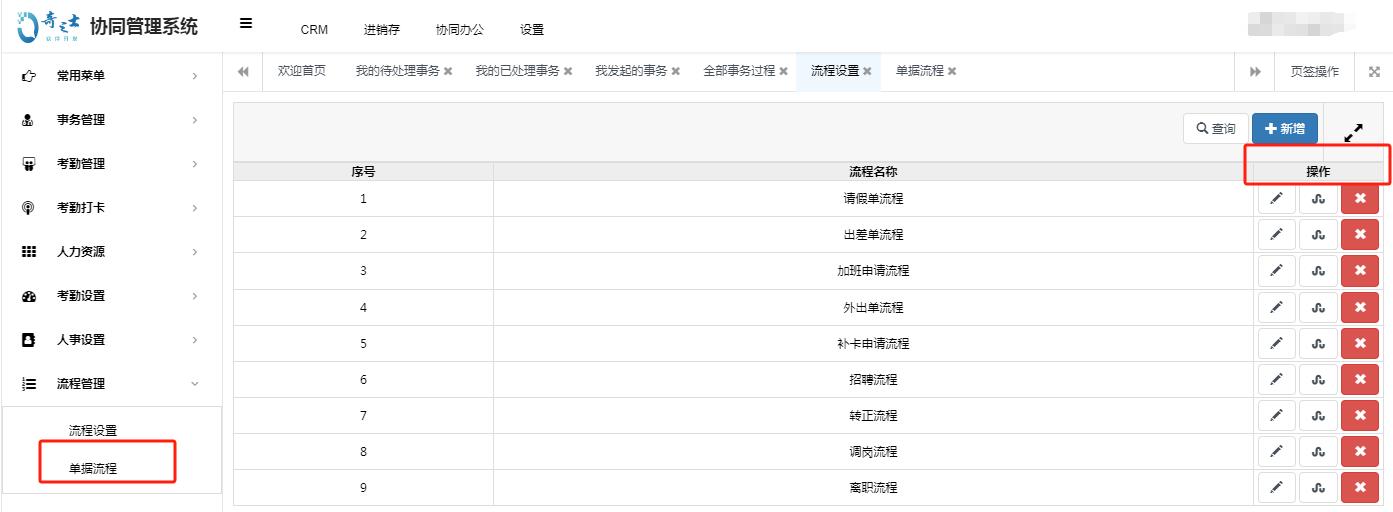
Task: Click the hamburger menu collapse icon
Action: point(246,25)
